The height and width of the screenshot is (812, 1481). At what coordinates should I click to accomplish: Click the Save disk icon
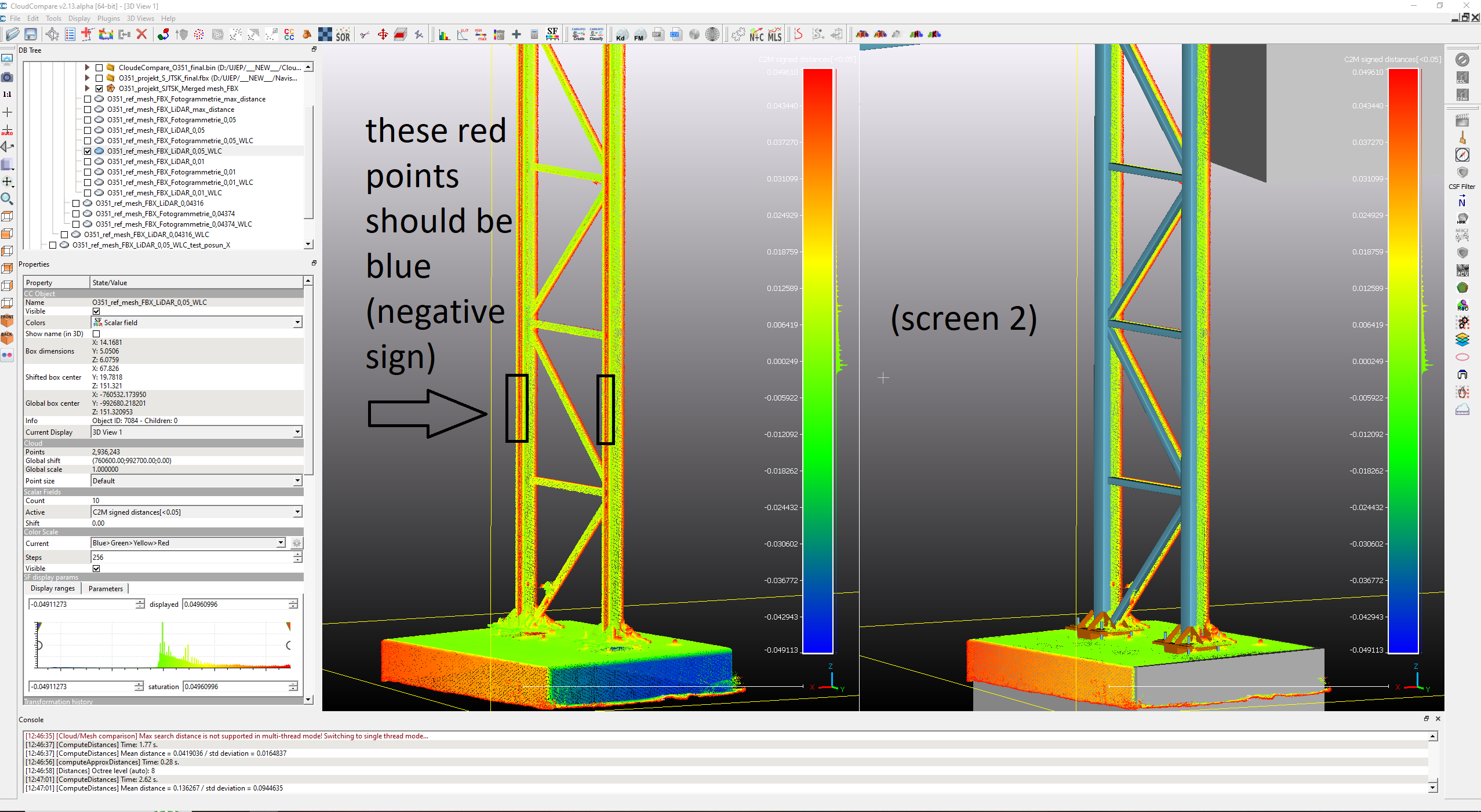(x=31, y=35)
